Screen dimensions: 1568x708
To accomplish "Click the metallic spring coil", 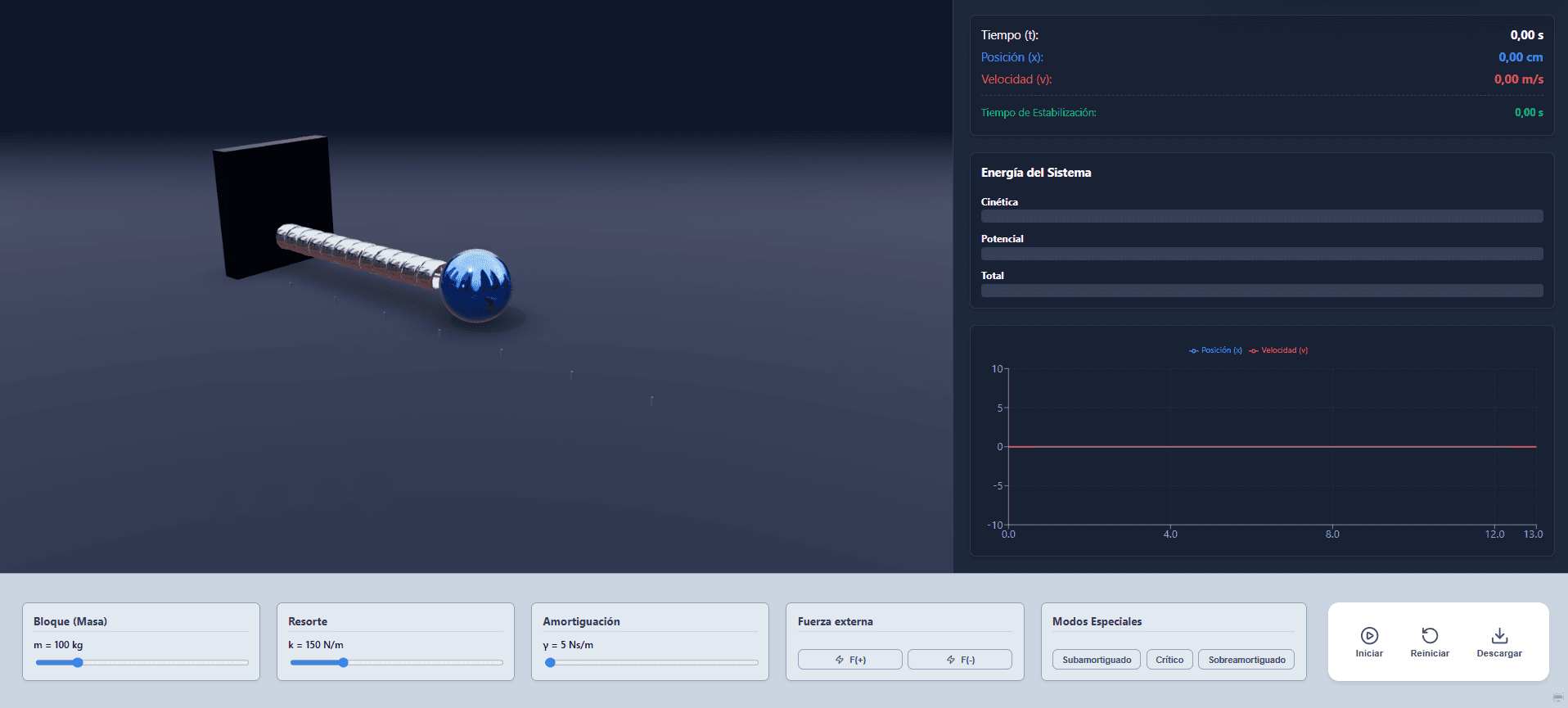I will pyautogui.click(x=360, y=254).
